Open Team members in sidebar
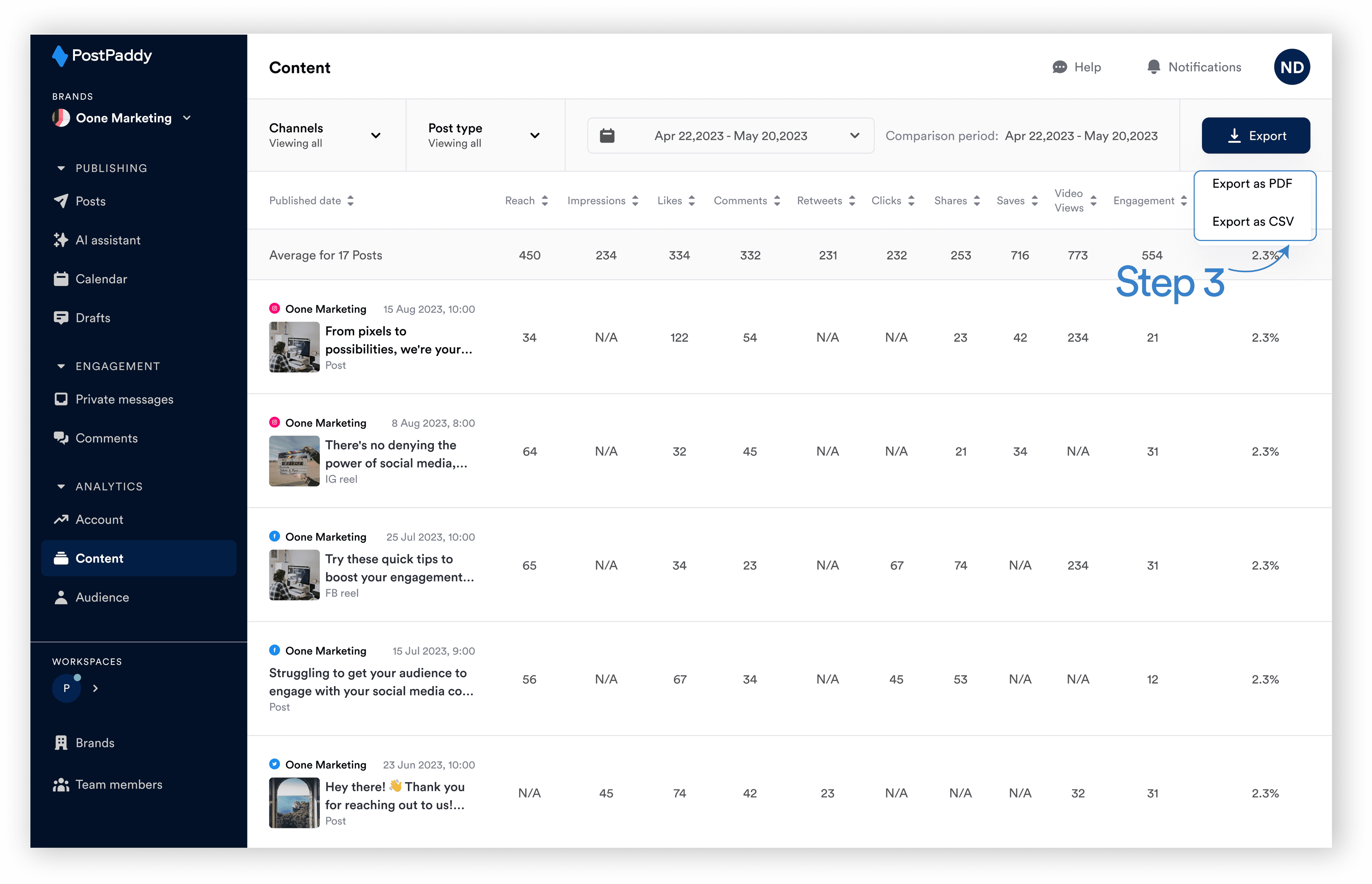Image resolution: width=1372 pixels, height=884 pixels. click(118, 785)
